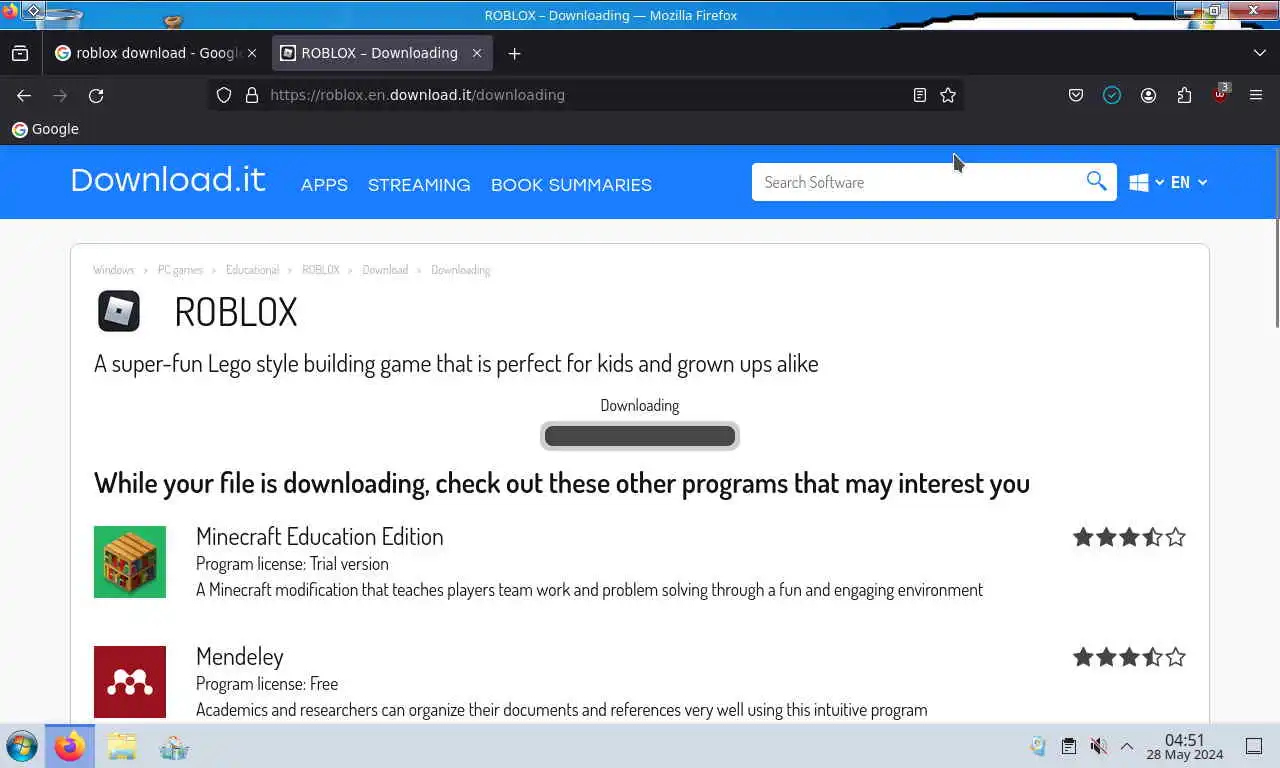Launch the third pinned taskbar app
Viewport: 1280px width, 768px height.
tap(174, 746)
